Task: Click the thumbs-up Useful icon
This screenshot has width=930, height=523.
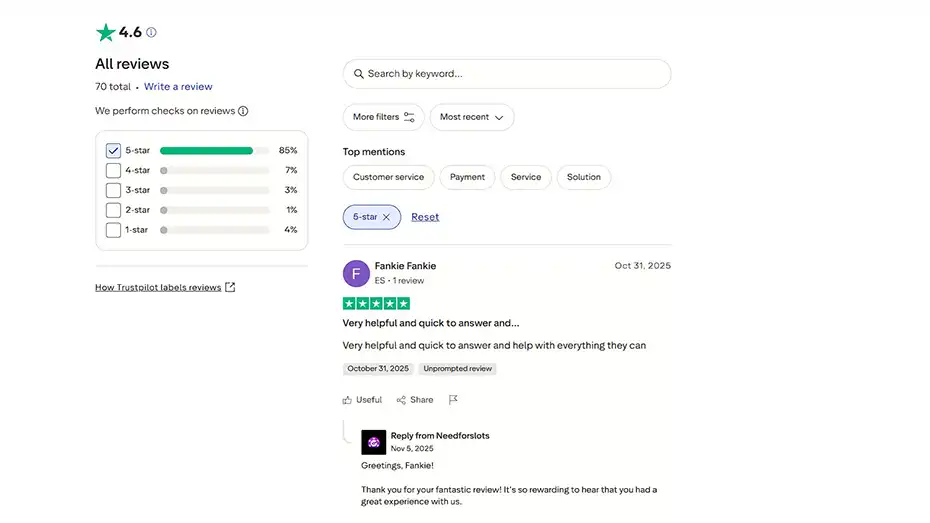Action: (348, 400)
